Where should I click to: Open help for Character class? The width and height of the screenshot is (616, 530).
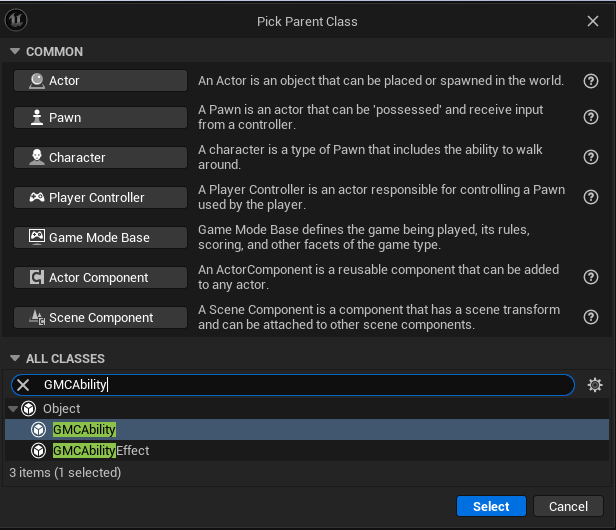[x=591, y=157]
